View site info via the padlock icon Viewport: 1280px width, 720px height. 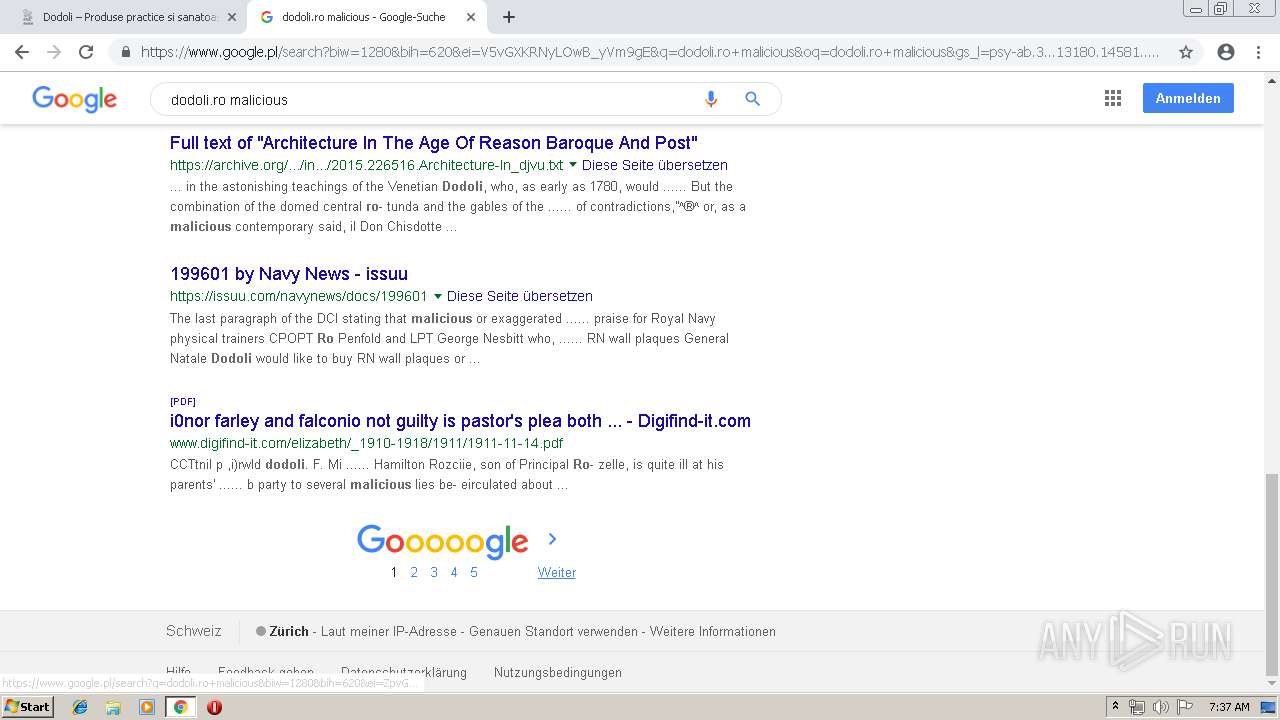click(126, 52)
